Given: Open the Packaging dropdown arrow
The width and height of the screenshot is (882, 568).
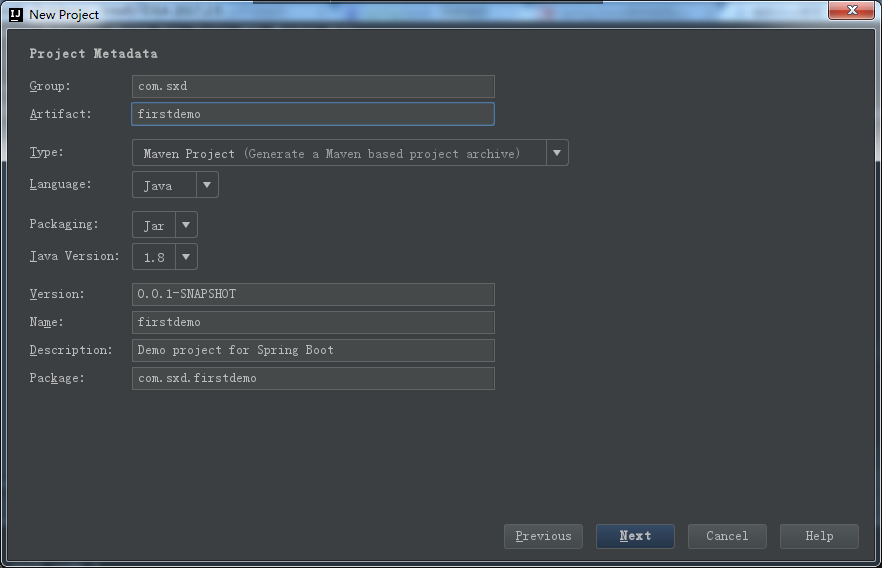Looking at the screenshot, I should coord(186,225).
